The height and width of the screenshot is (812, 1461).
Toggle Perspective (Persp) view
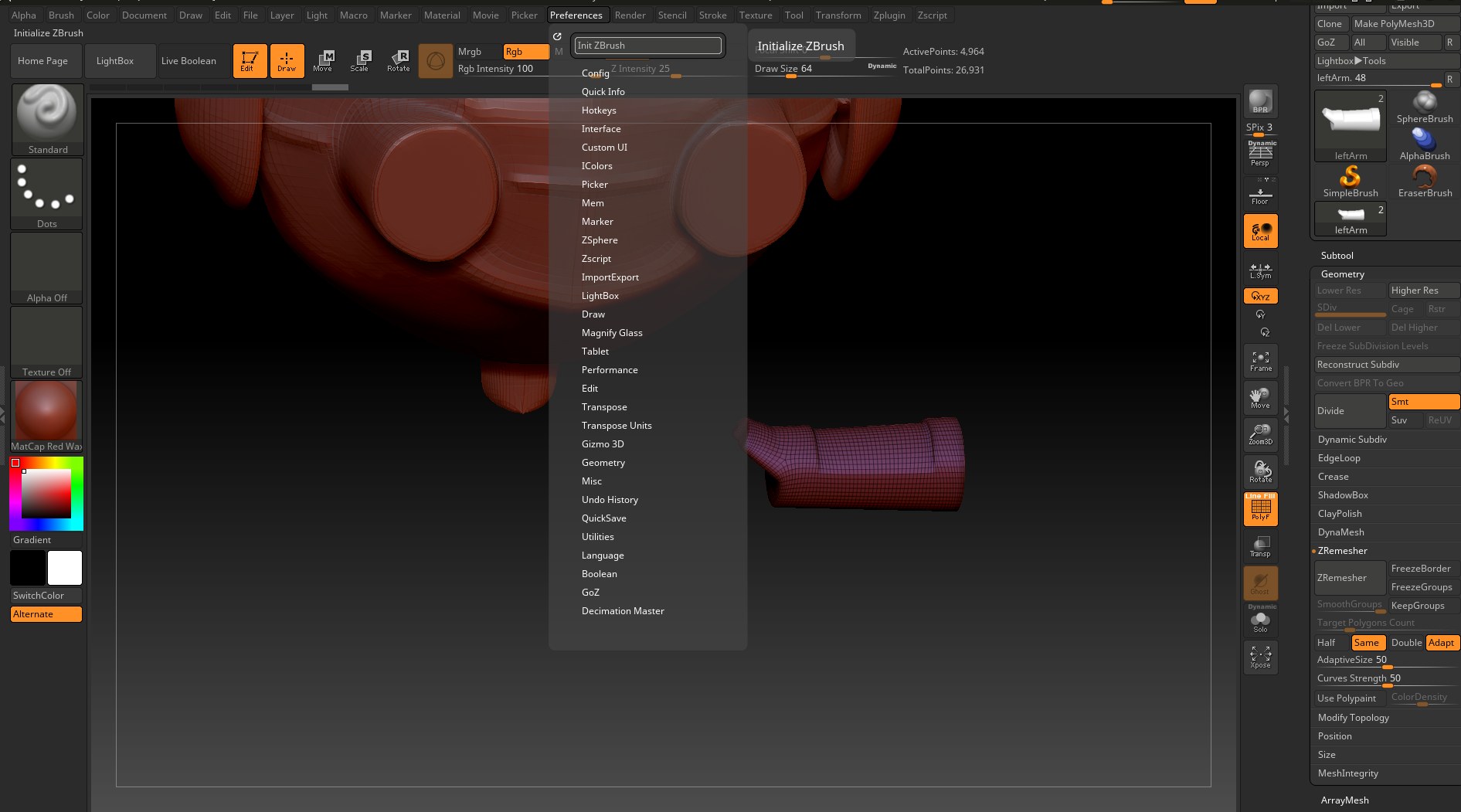(x=1260, y=154)
